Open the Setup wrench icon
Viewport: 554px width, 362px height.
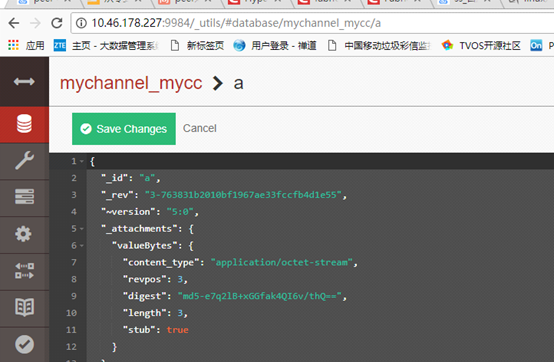(24, 161)
